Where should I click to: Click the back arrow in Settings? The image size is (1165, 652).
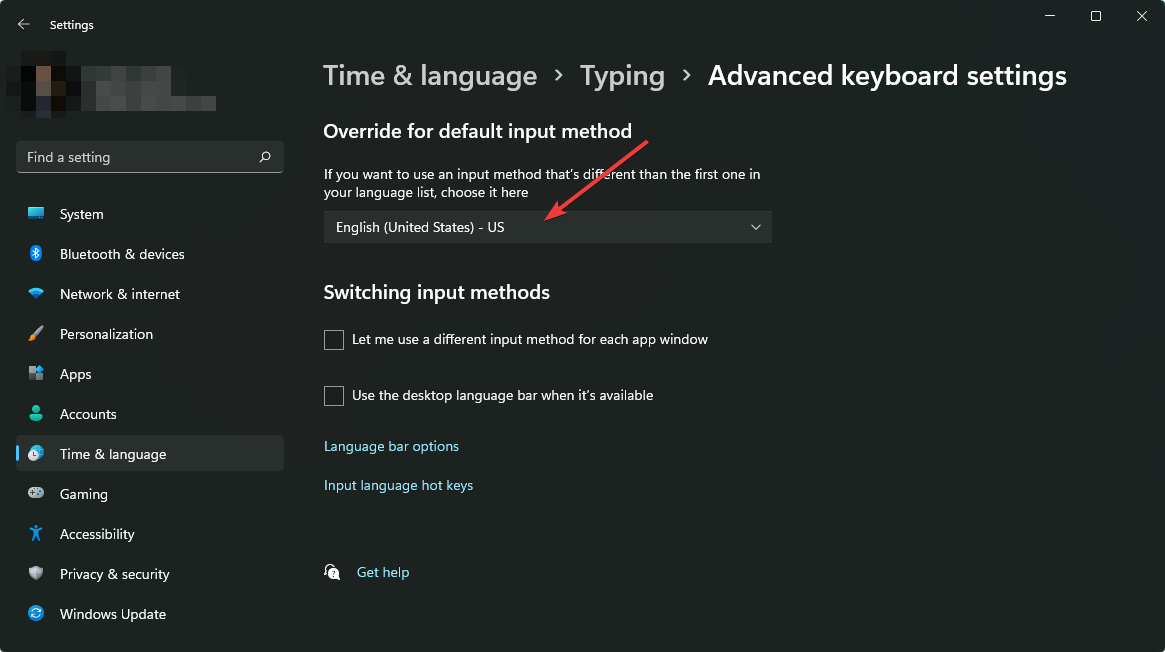pos(24,25)
